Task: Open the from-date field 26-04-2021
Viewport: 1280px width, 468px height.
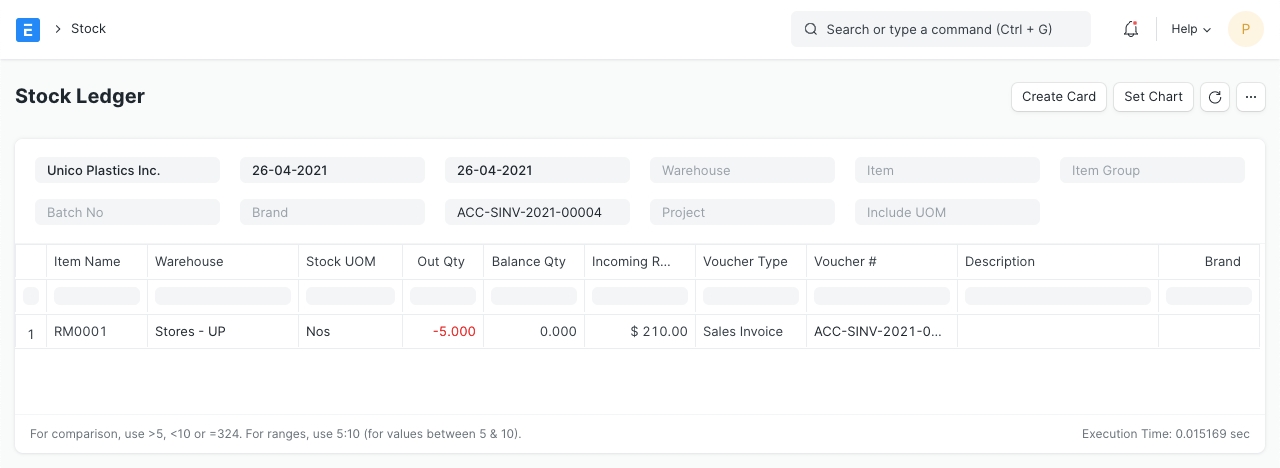Action: 332,170
